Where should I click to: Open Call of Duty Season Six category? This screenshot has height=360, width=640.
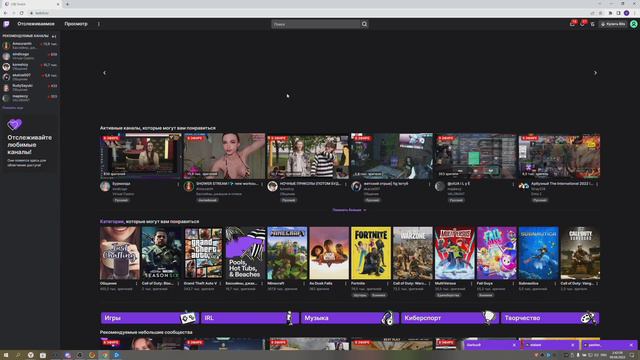tap(162, 253)
